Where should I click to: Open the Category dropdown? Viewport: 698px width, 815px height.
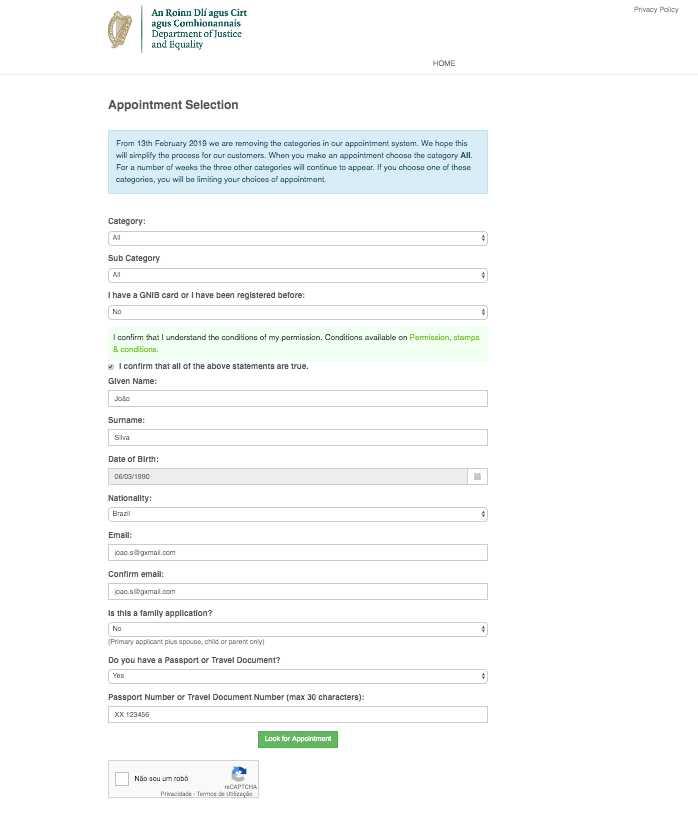tap(297, 238)
